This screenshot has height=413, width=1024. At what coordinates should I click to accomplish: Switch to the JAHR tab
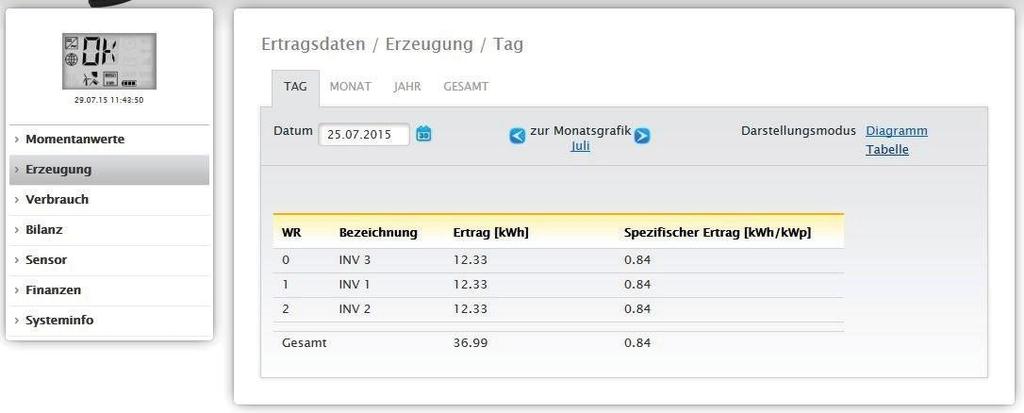pos(407,87)
